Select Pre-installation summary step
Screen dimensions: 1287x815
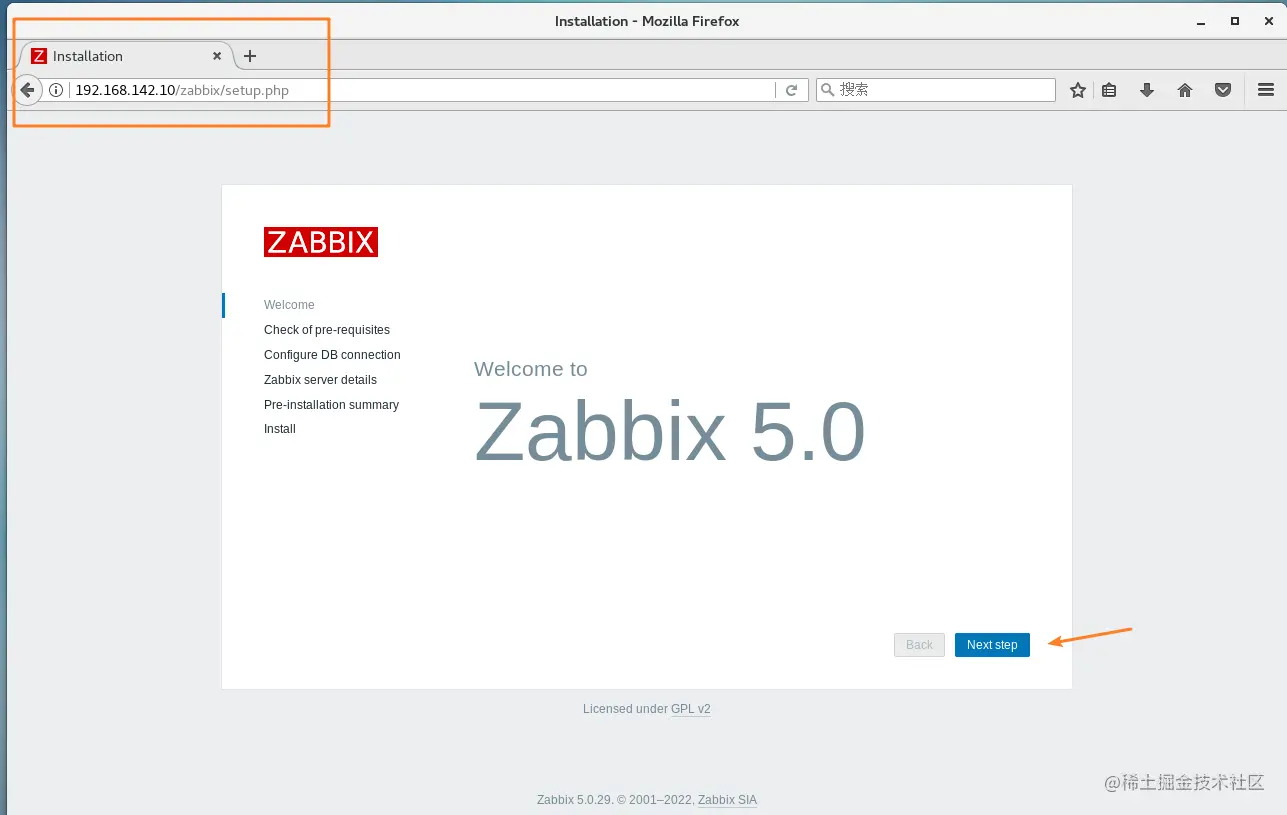click(331, 405)
